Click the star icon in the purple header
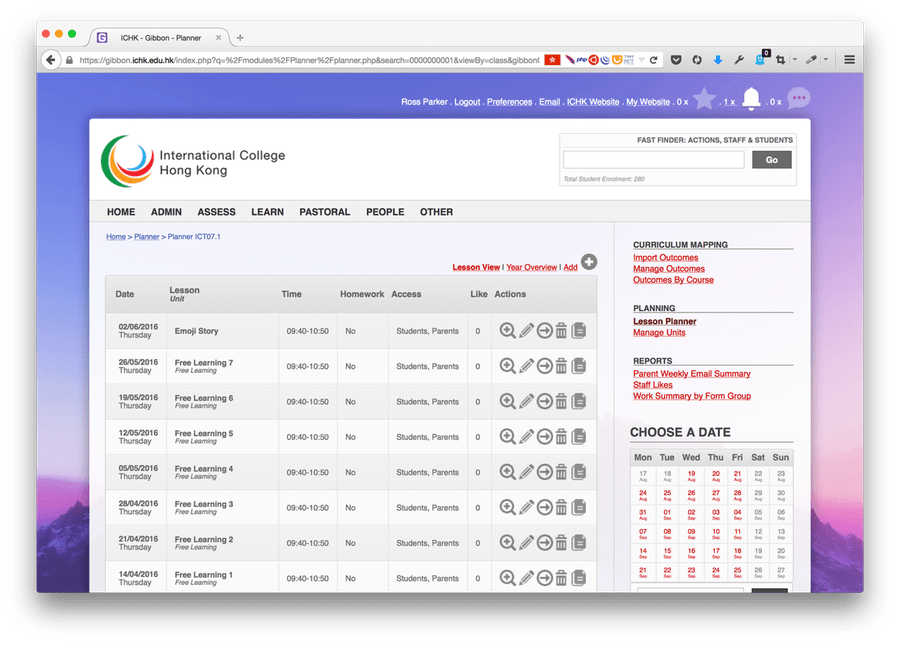900x645 pixels. coord(704,97)
